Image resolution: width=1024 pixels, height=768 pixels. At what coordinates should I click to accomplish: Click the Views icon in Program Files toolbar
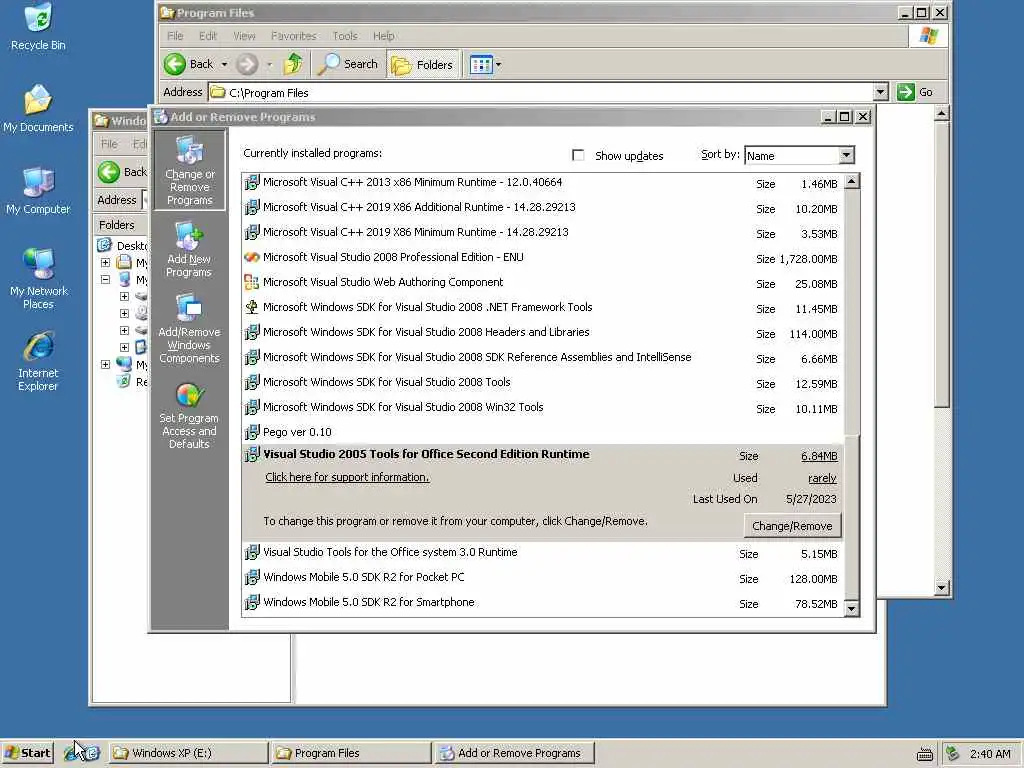(x=481, y=64)
